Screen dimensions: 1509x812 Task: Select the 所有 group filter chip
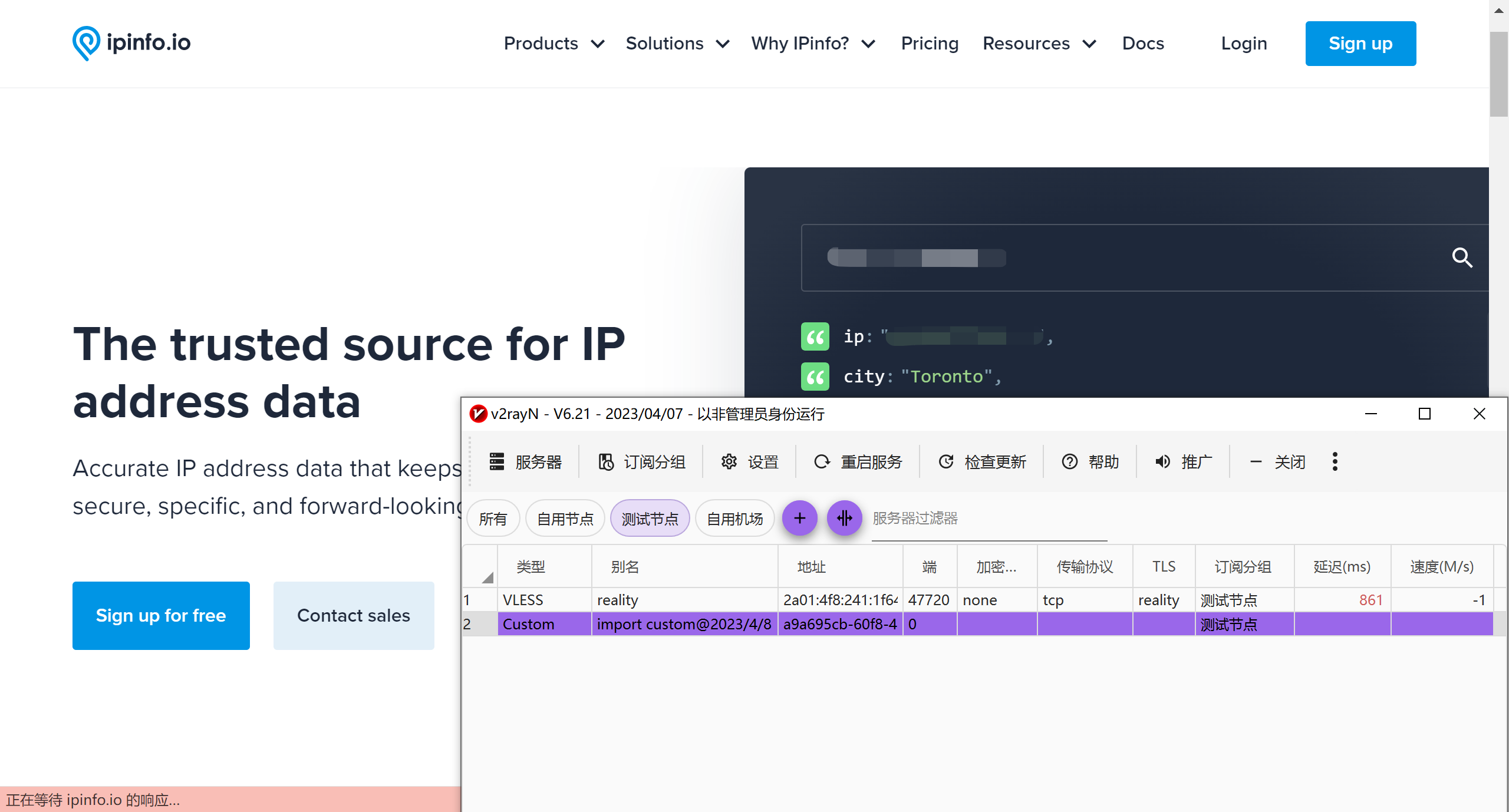click(x=493, y=519)
